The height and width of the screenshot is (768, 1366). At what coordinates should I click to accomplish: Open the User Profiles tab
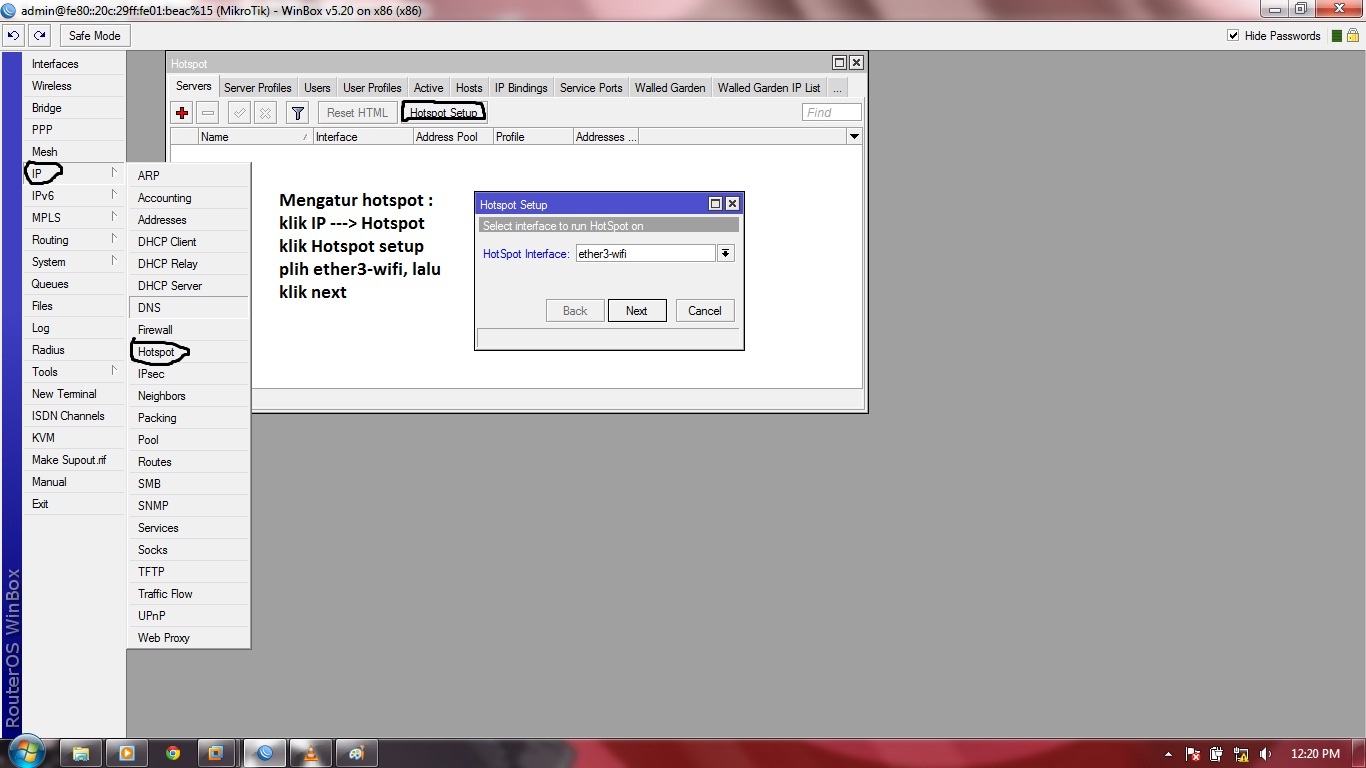click(x=372, y=88)
